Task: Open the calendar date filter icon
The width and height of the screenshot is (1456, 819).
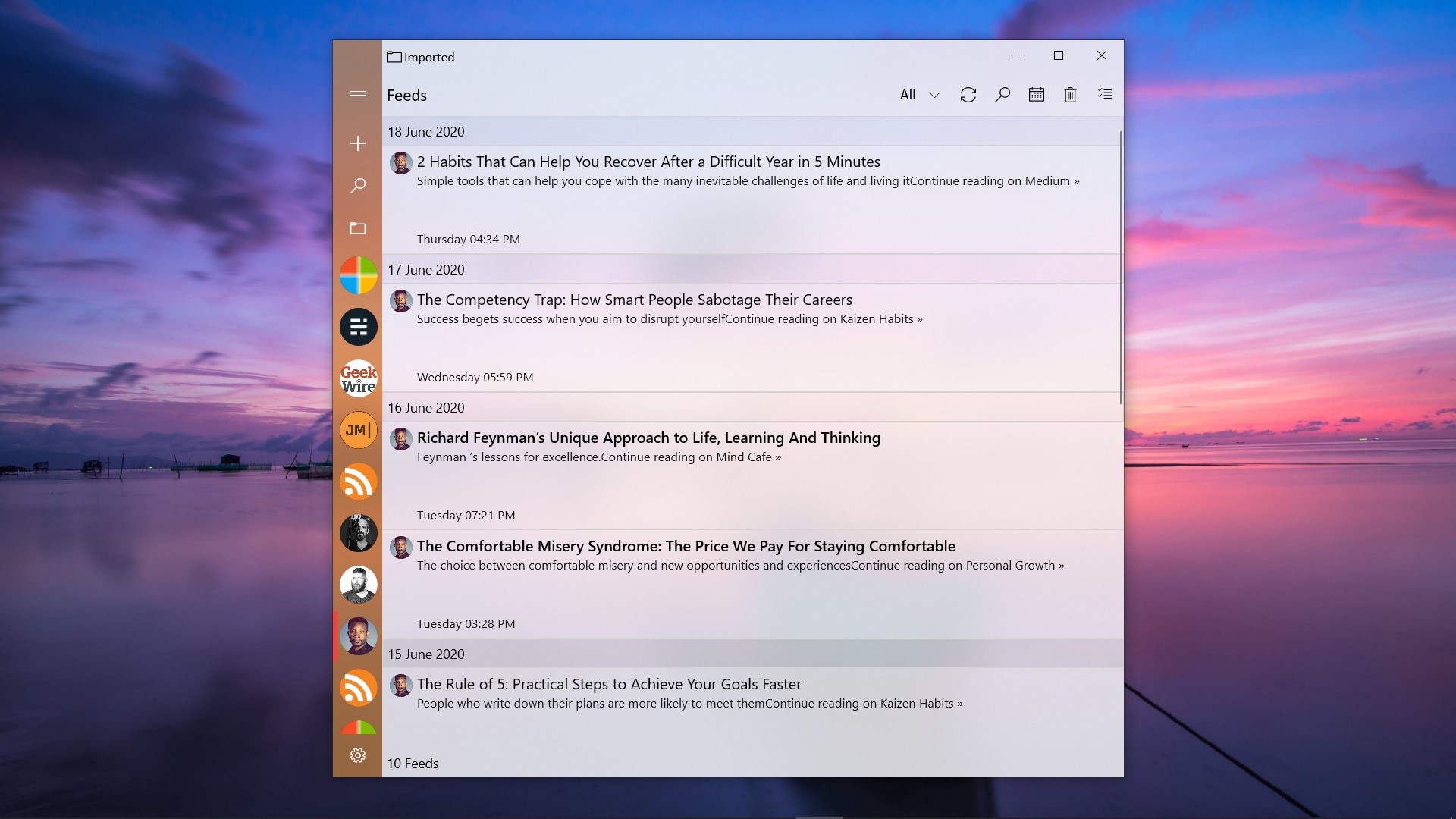Action: (1036, 95)
